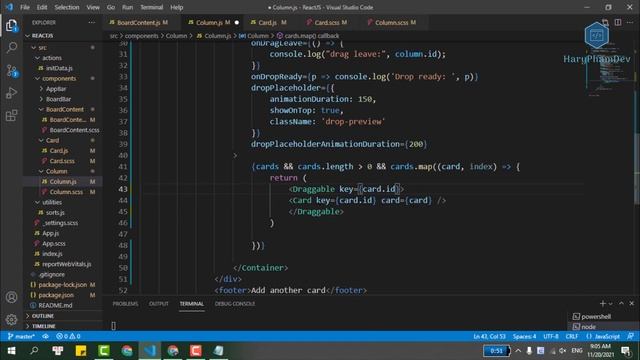
Task: Expand the AppBar folder
Action: (56, 89)
